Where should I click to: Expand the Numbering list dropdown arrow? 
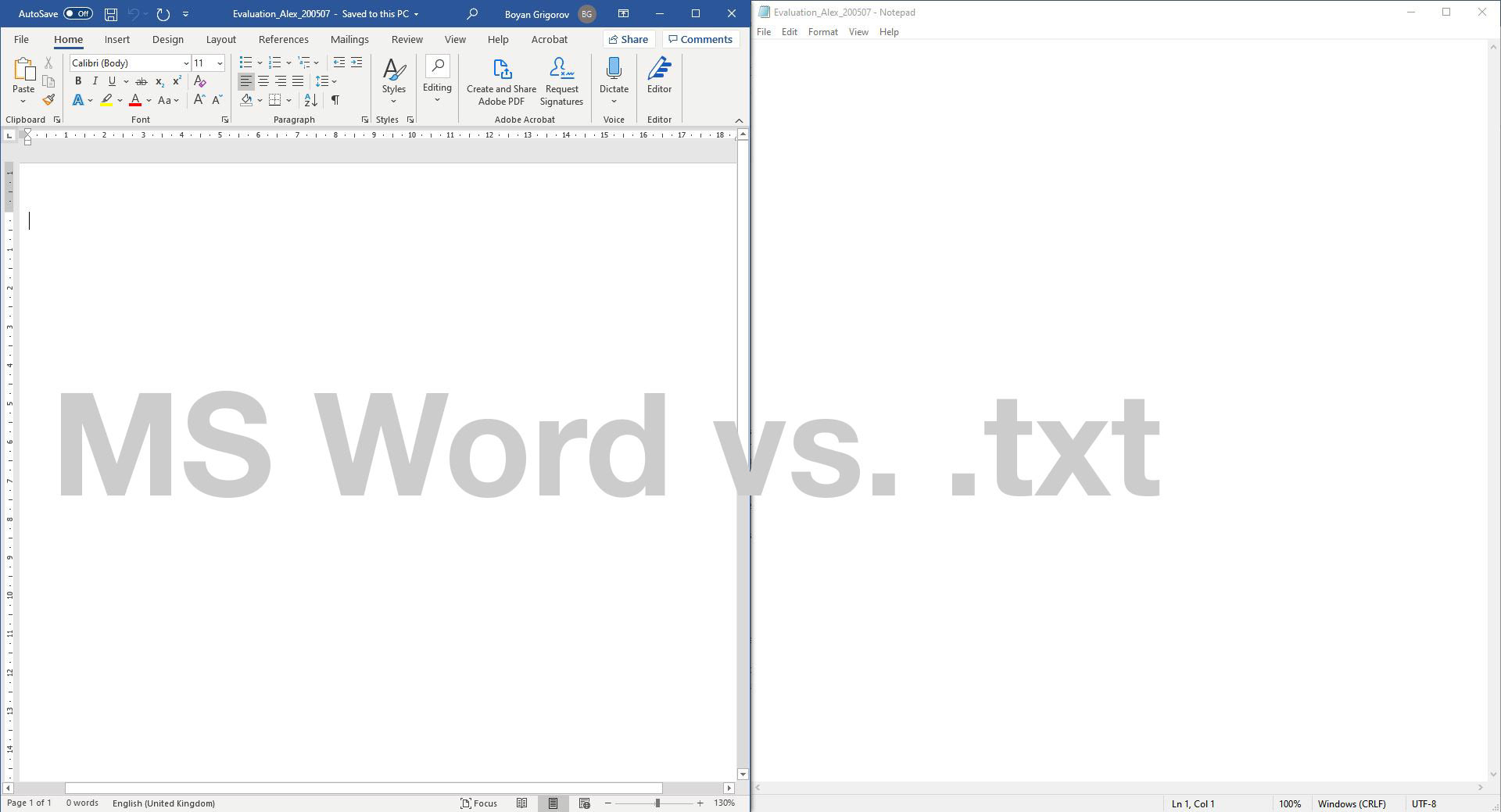(288, 63)
